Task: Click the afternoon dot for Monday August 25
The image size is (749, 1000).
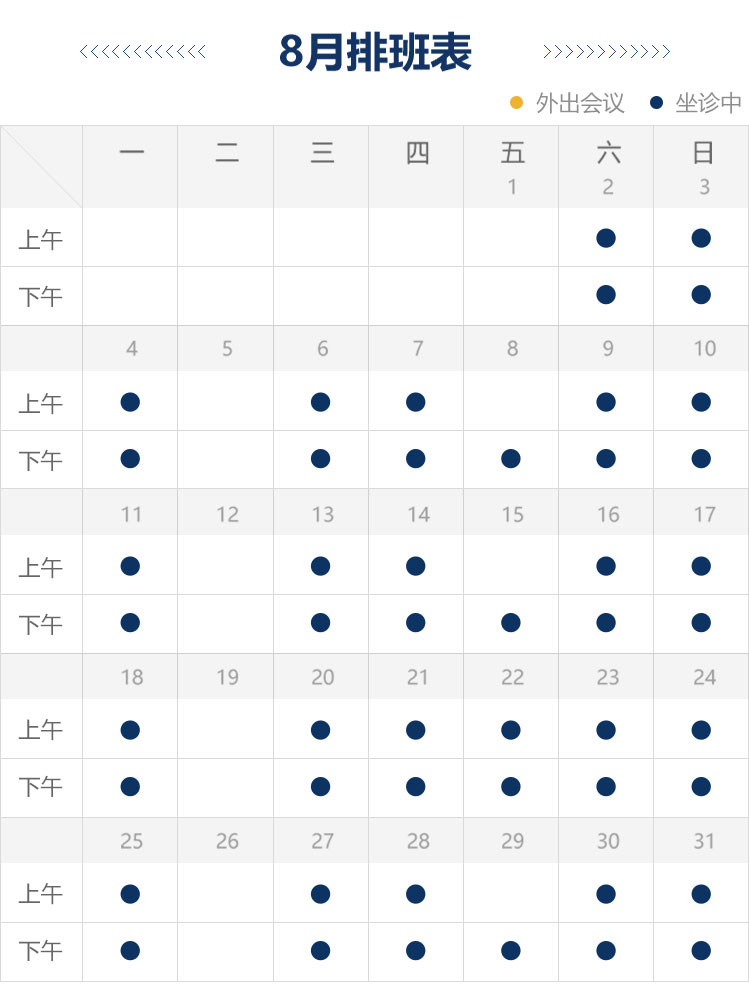Action: coord(130,950)
